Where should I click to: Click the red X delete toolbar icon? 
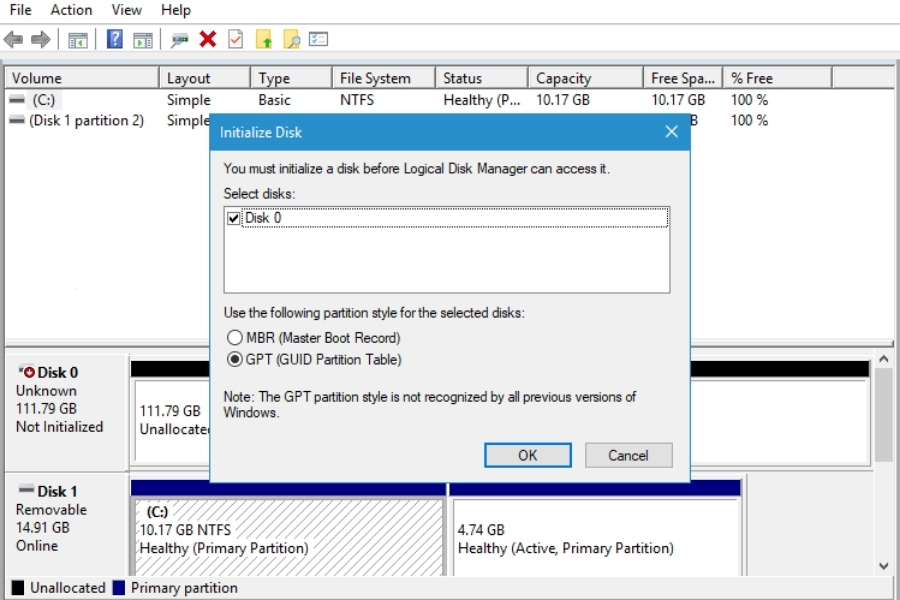(x=208, y=40)
